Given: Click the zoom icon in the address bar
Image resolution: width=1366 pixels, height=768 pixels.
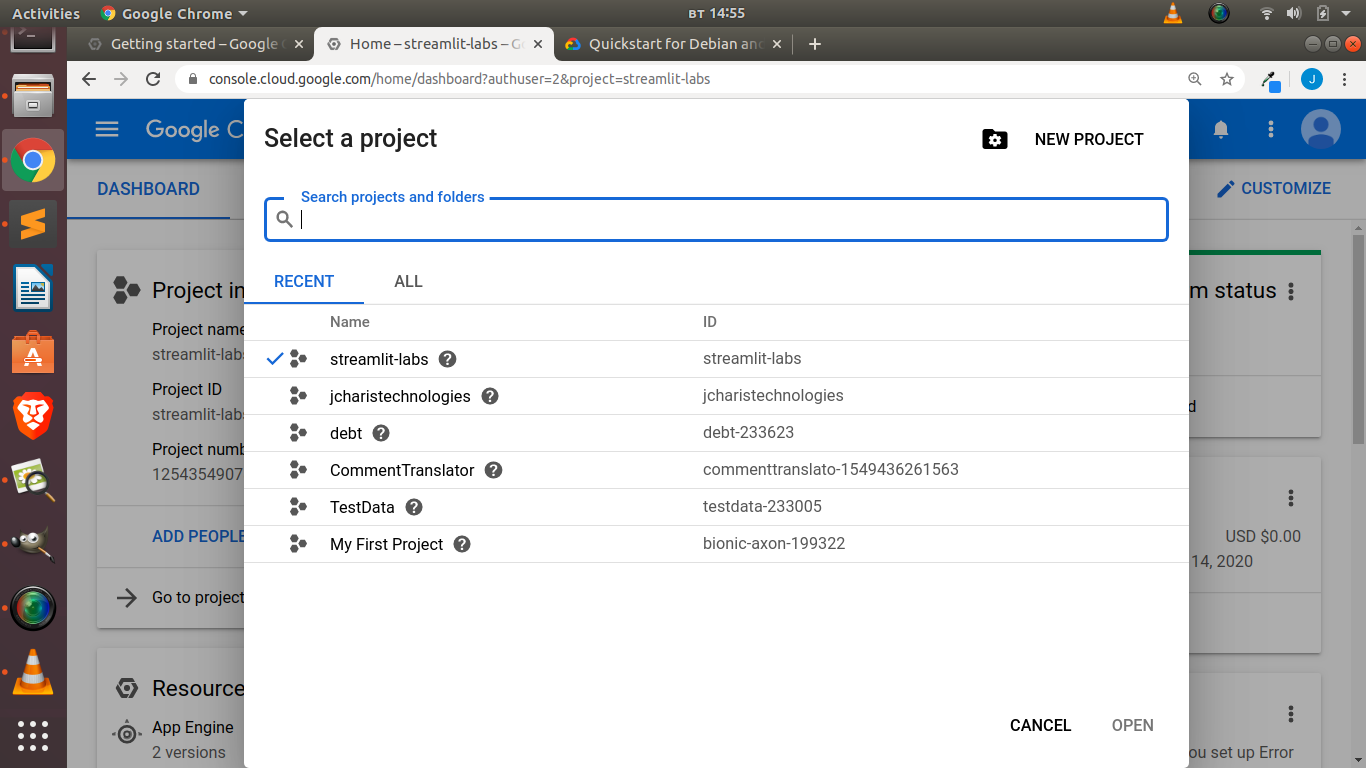Looking at the screenshot, I should tap(1195, 78).
